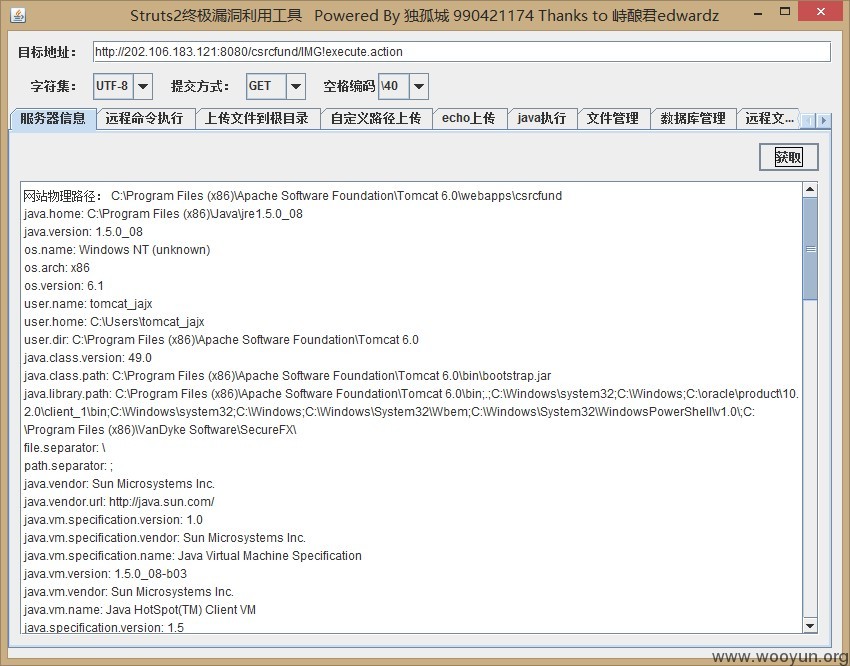Click the 获取 button
850x666 pixels.
pyautogui.click(x=788, y=157)
